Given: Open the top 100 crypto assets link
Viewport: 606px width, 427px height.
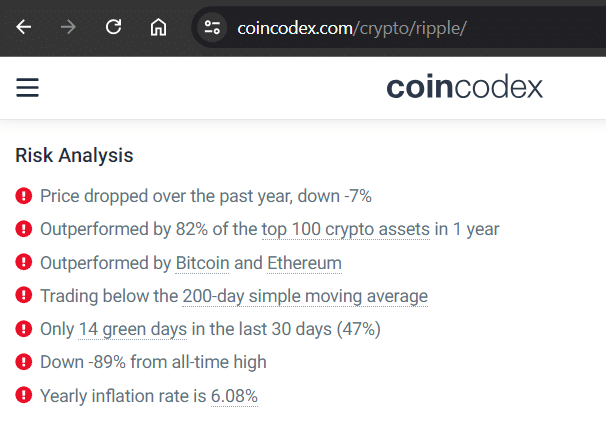Looking at the screenshot, I should 345,229.
